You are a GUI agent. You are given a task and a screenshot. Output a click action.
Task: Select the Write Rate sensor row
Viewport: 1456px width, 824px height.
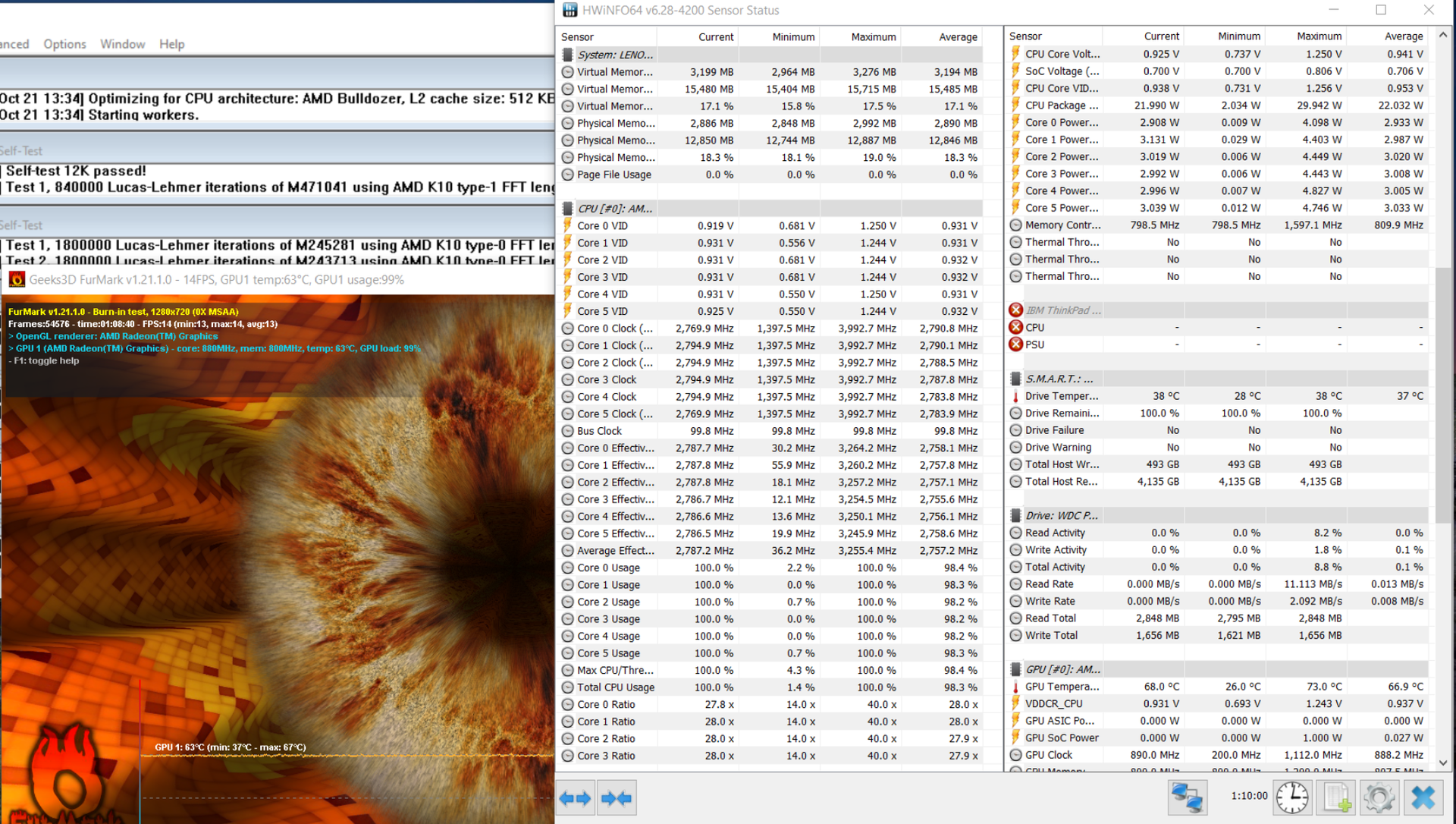point(1218,601)
